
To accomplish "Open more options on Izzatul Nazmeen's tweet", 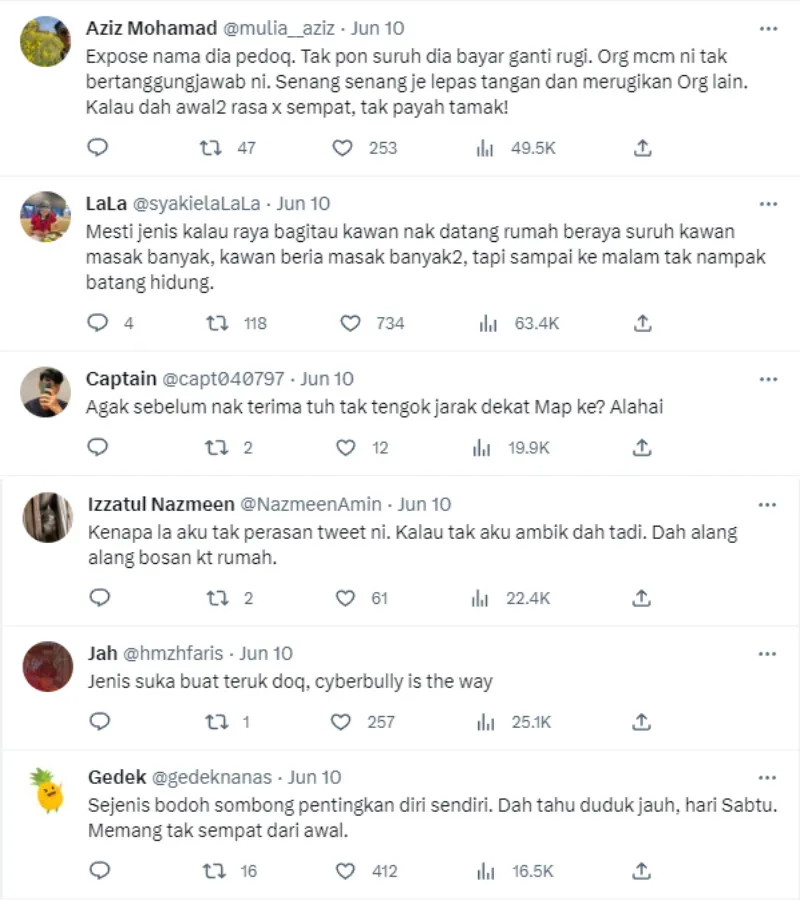I will [768, 504].
